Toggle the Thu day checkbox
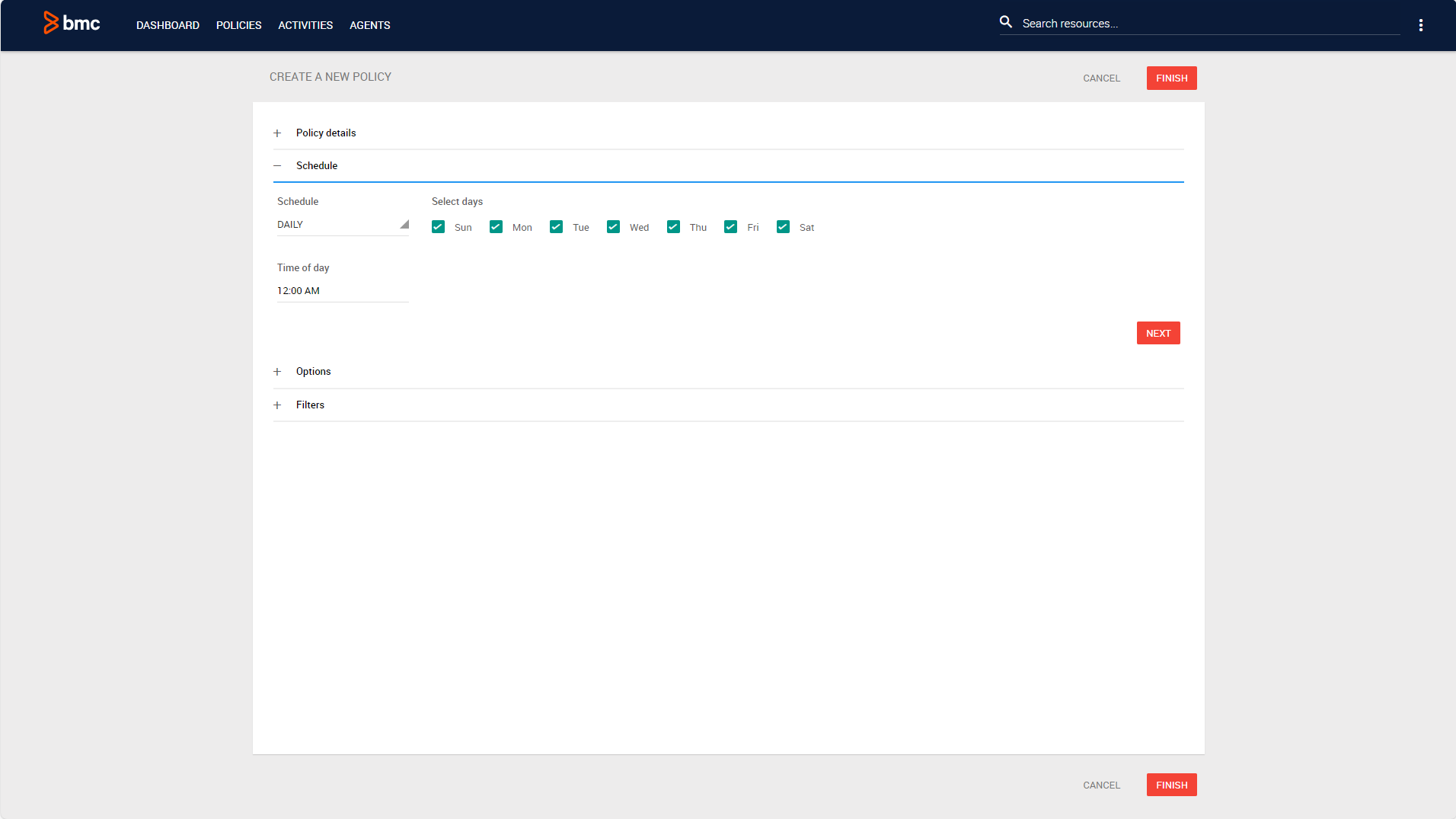The width and height of the screenshot is (1456, 819). coord(673,226)
